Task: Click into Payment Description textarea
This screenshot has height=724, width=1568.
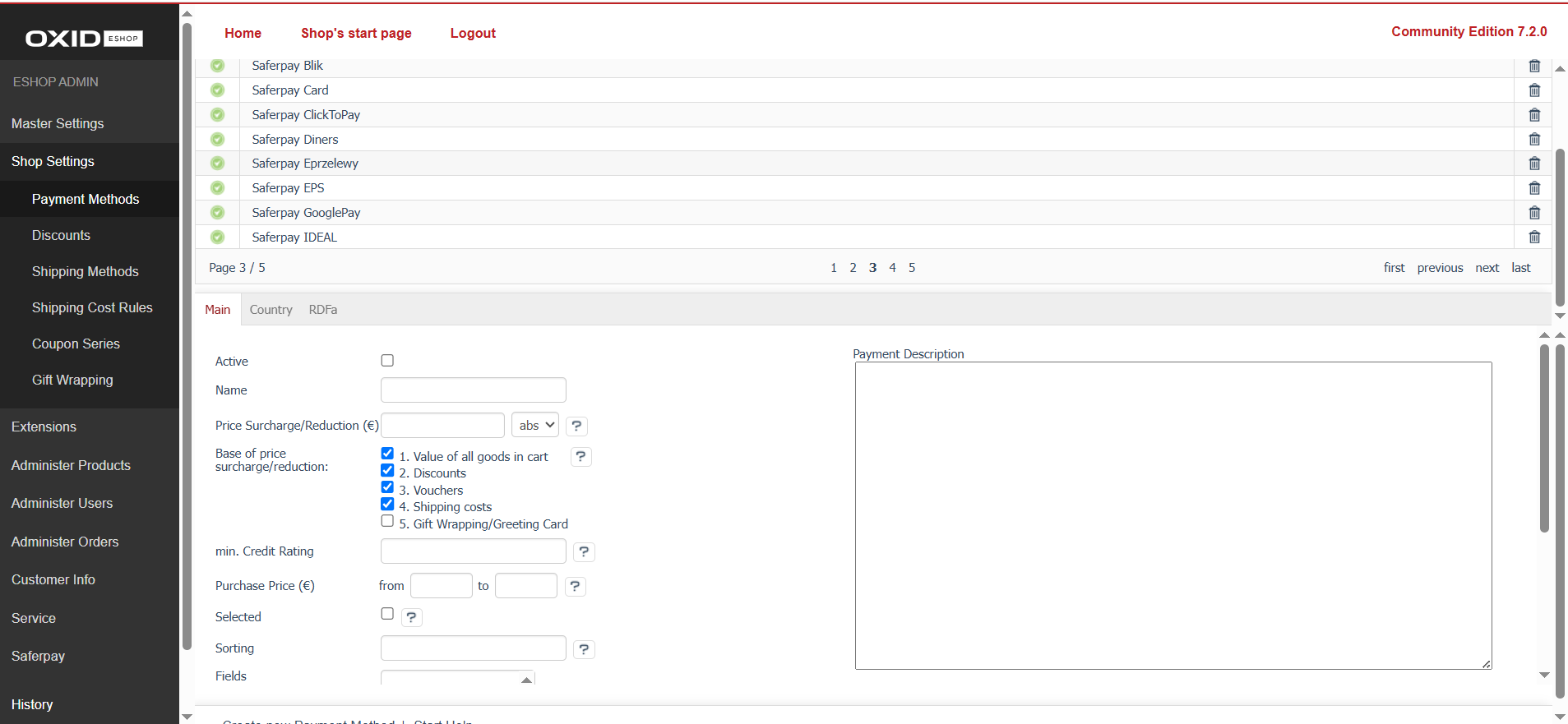Action: pyautogui.click(x=1173, y=516)
